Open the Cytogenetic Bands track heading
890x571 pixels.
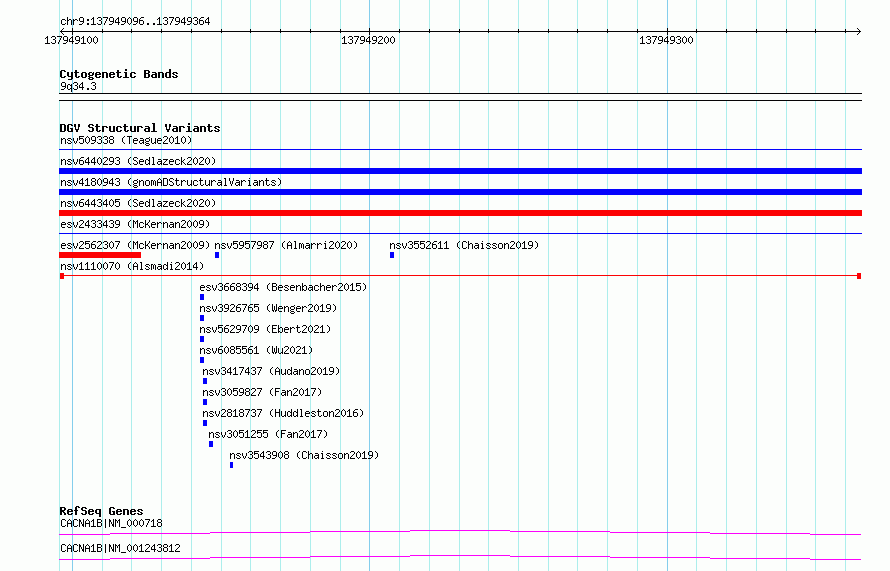click(119, 74)
